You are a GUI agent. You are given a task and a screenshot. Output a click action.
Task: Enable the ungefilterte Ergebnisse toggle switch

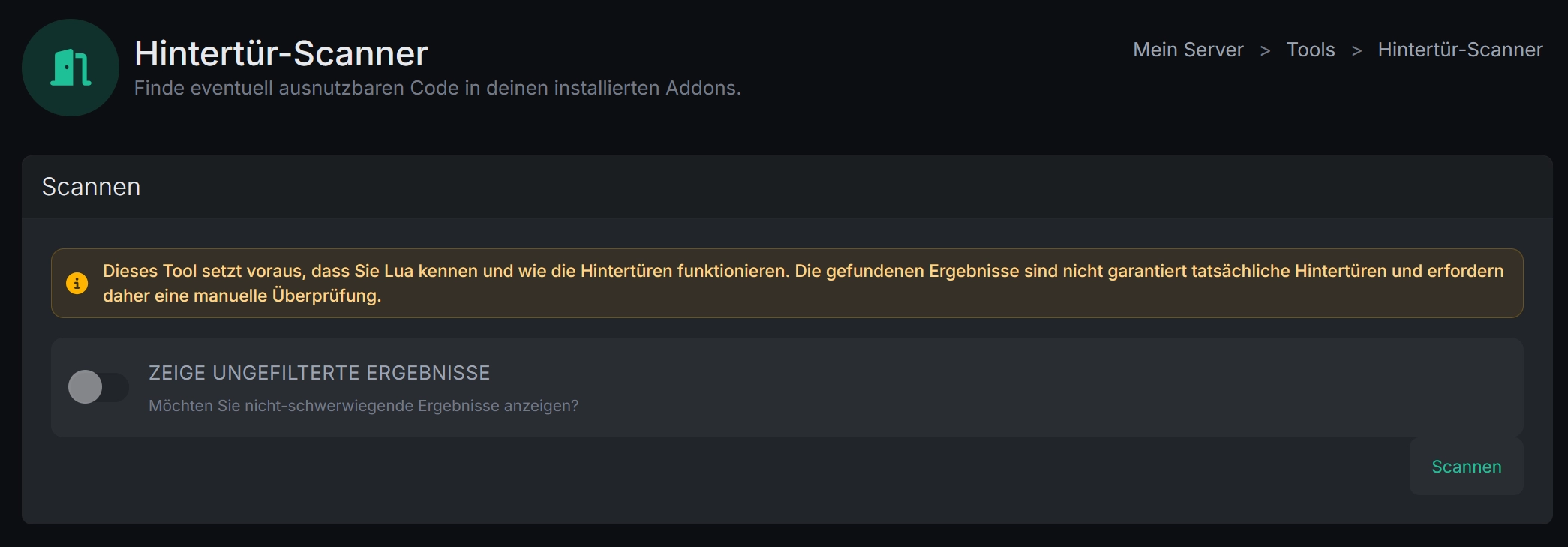[98, 387]
